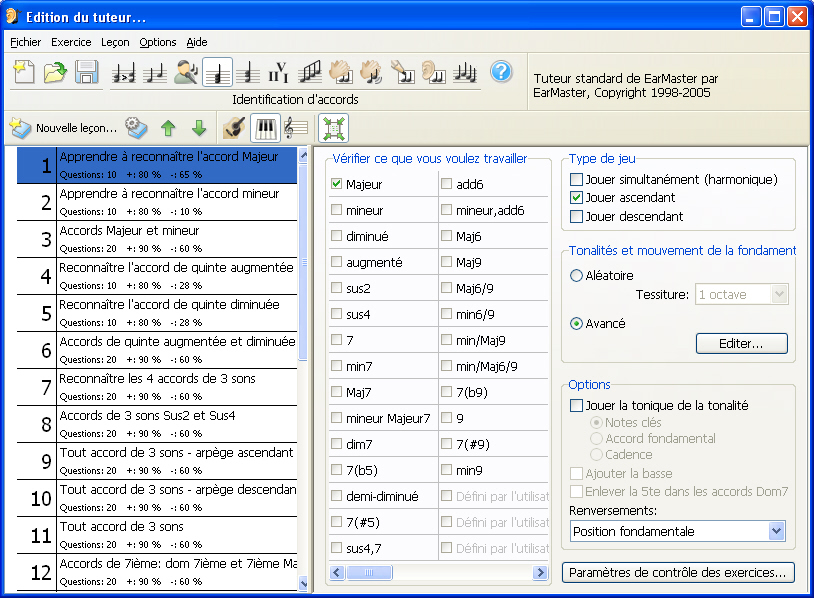The height and width of the screenshot is (598, 814).
Task: Click the Nouvelle leçon button
Action: tap(63, 128)
